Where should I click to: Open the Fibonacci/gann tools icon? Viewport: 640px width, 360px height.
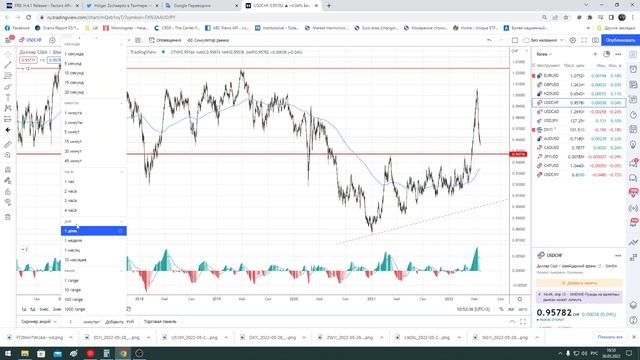point(8,76)
